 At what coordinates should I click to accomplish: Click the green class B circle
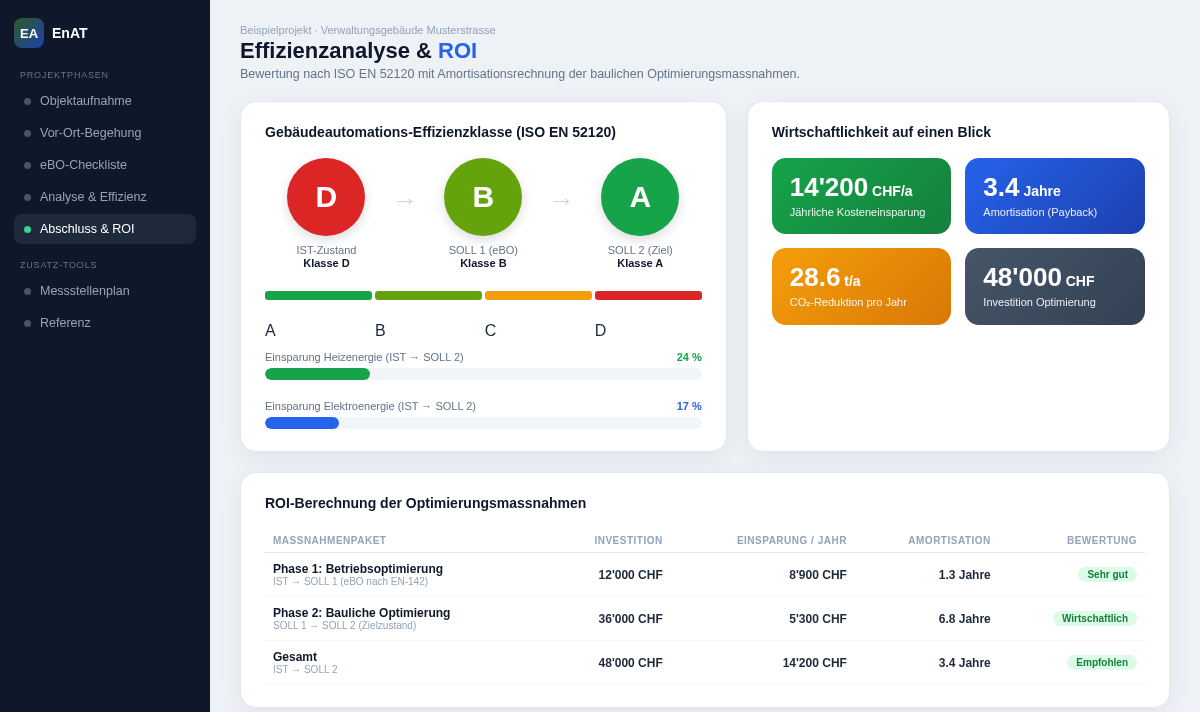[483, 197]
